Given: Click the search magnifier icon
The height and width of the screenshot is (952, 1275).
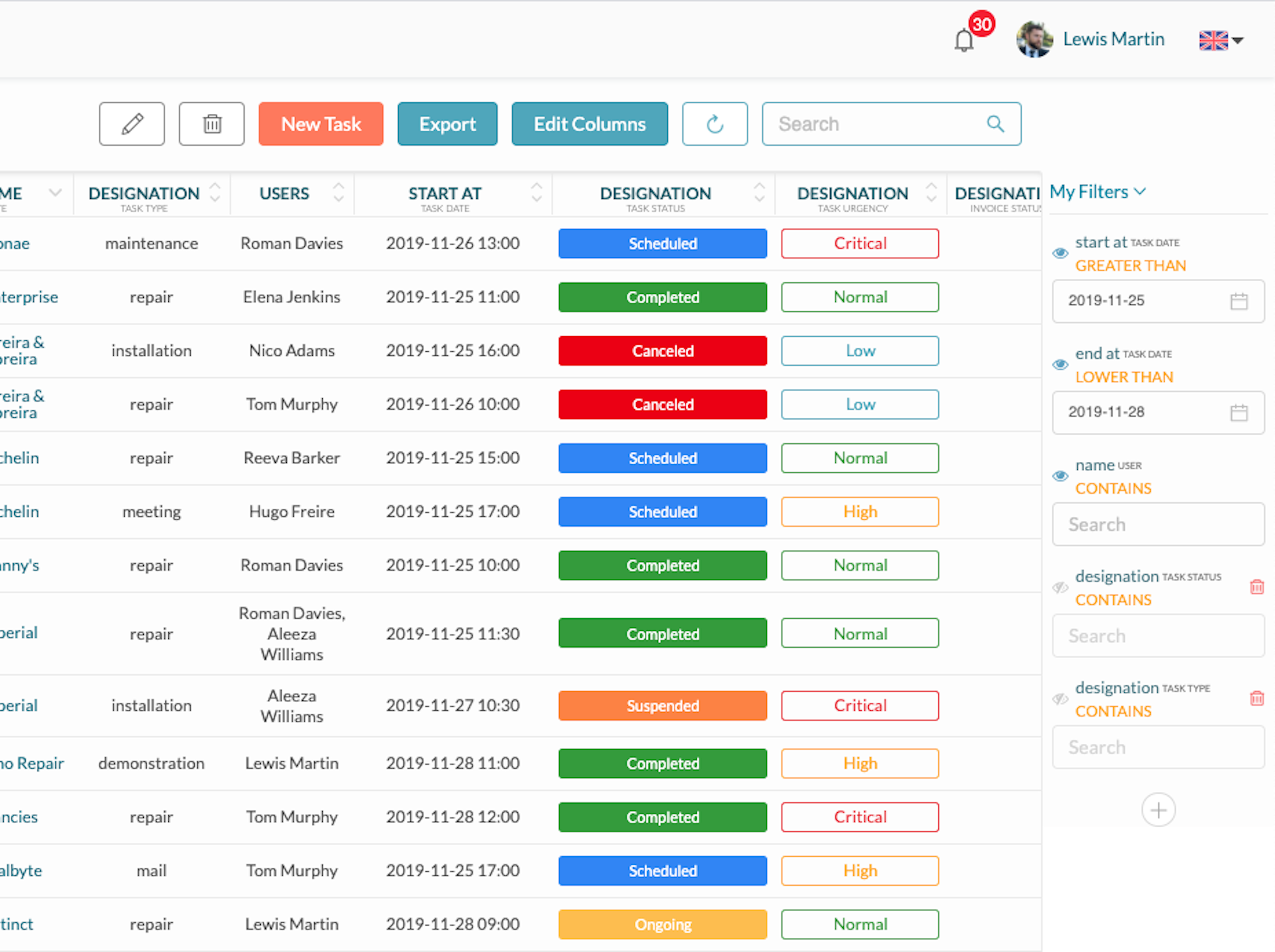Looking at the screenshot, I should (996, 123).
